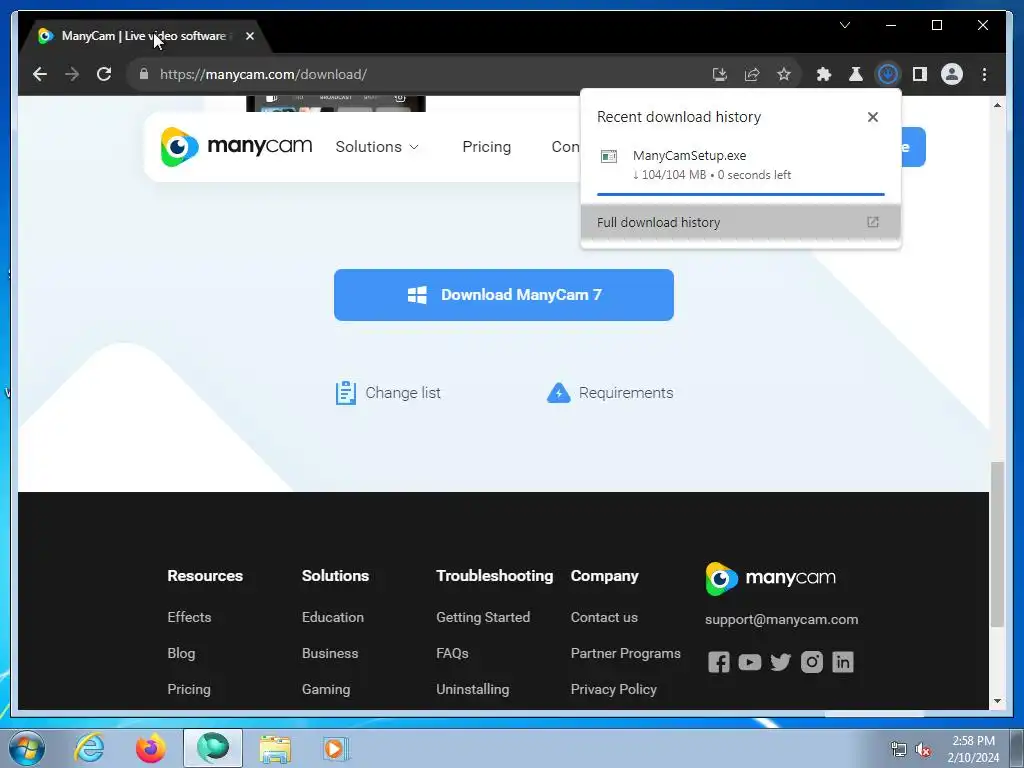Launch Firefox from taskbar
1024x768 pixels.
(x=150, y=748)
